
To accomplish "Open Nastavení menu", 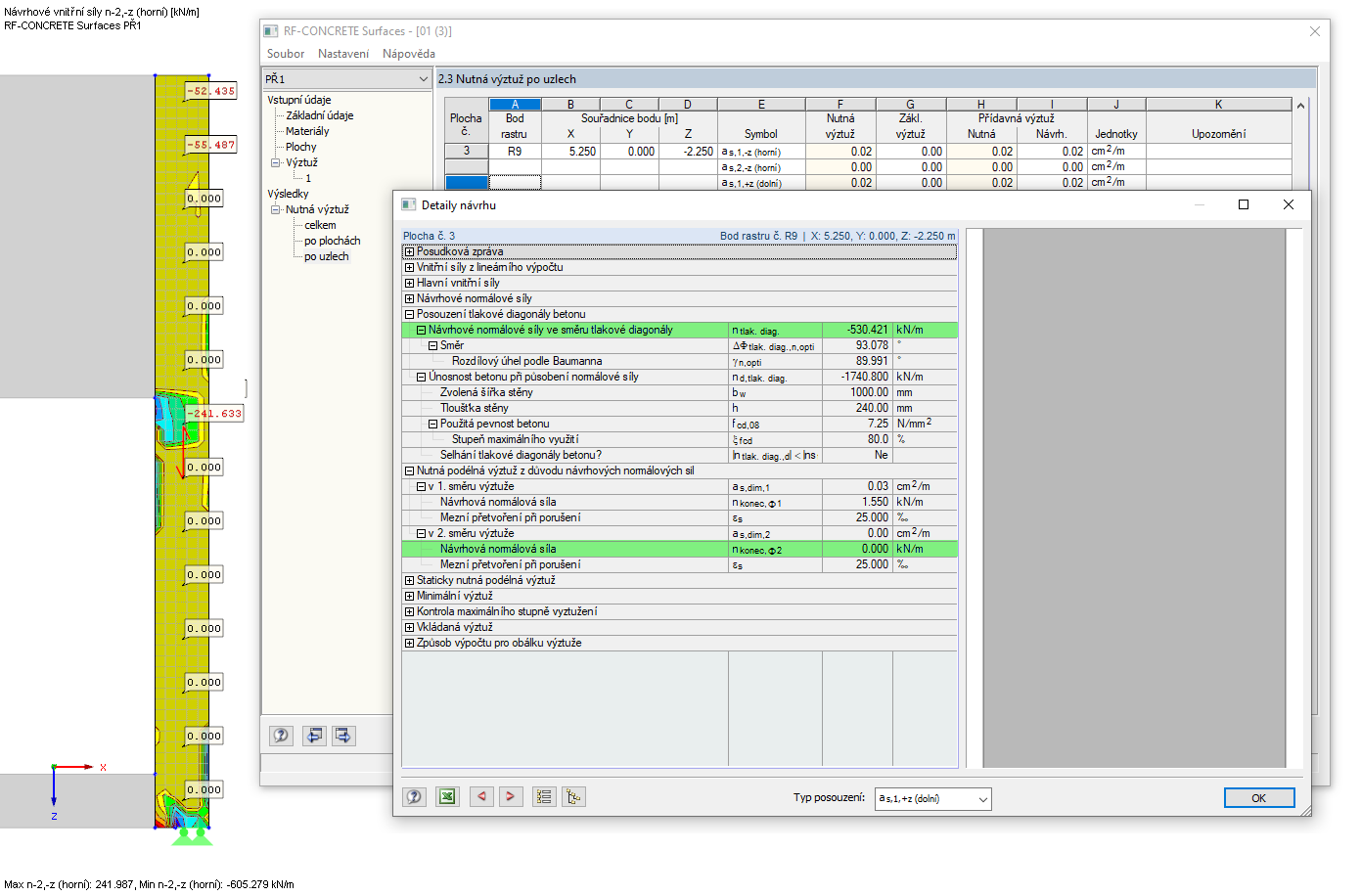I will pos(343,54).
